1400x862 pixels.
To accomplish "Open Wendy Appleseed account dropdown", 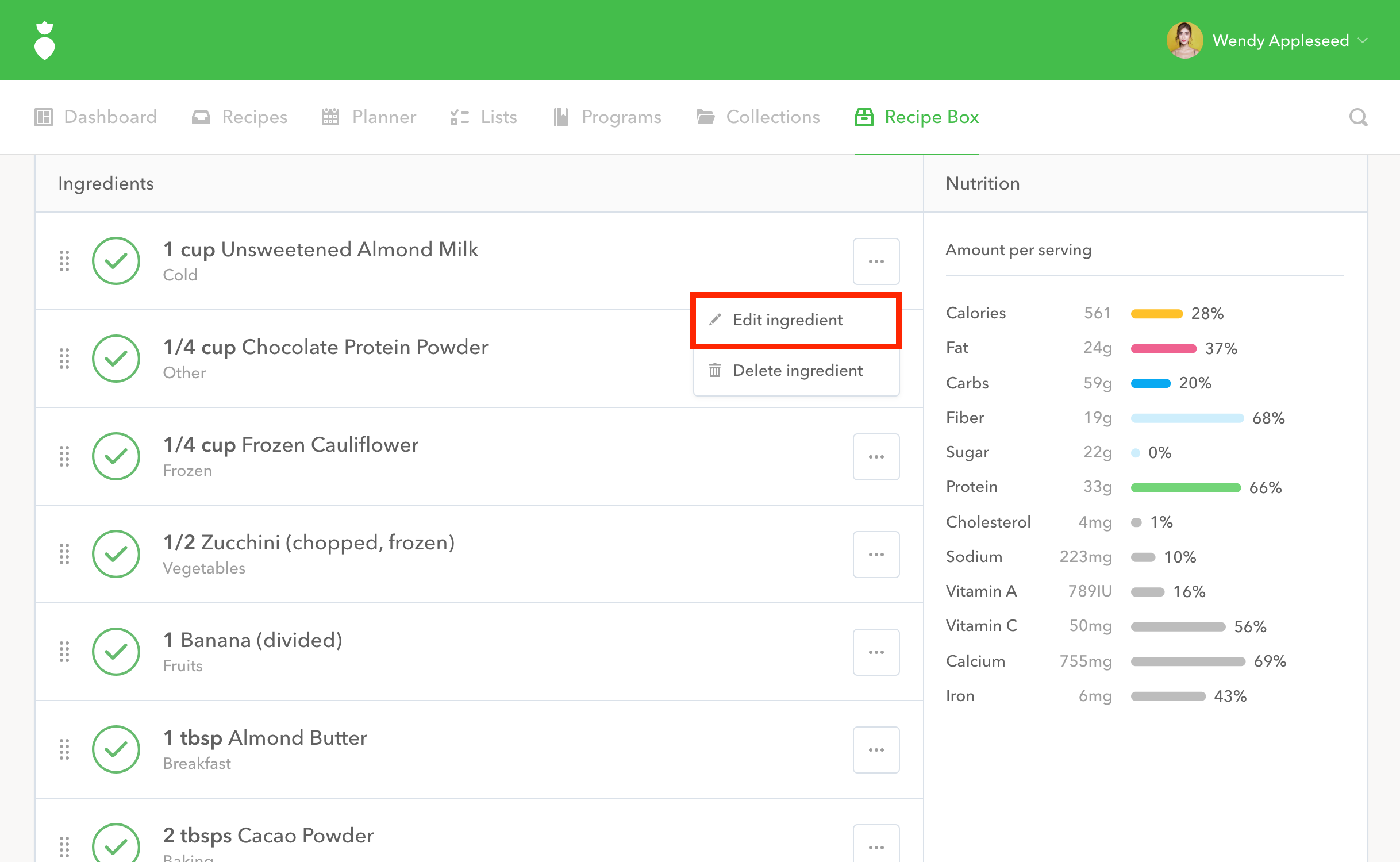I will coord(1363,40).
